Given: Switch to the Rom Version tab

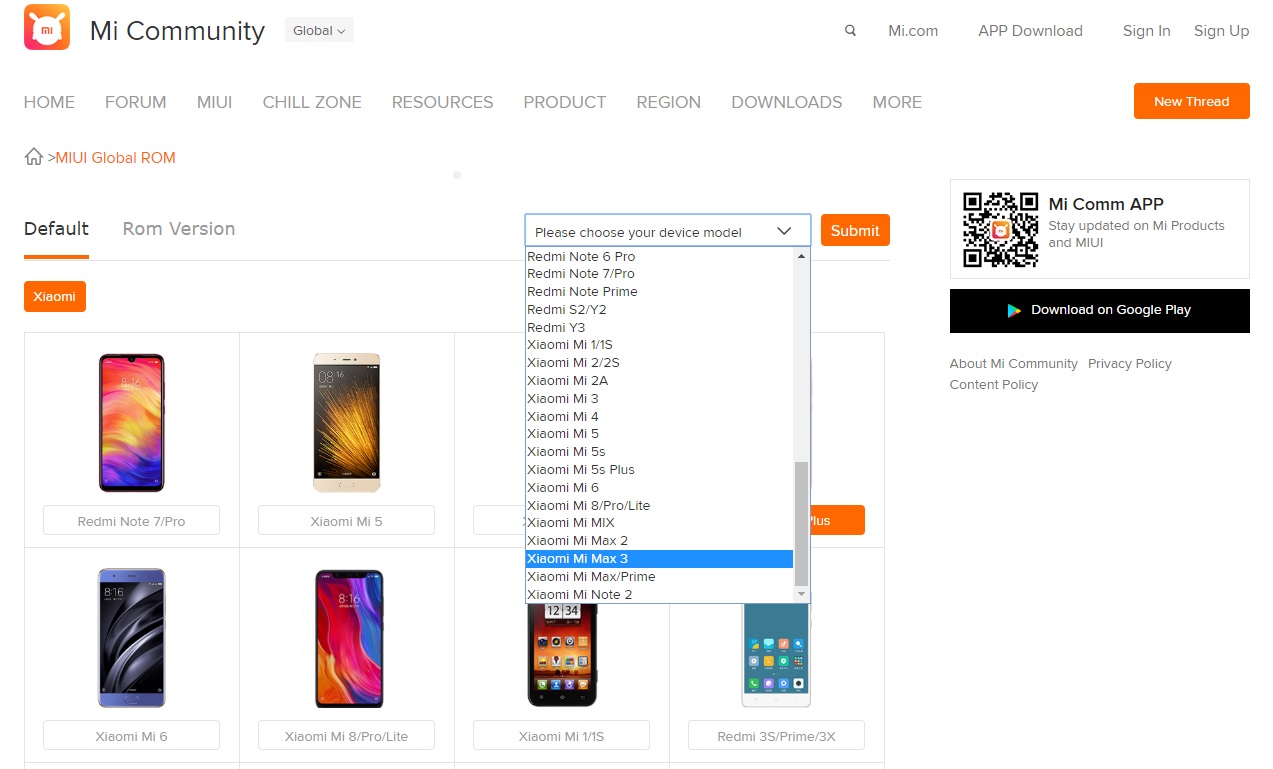Looking at the screenshot, I should pos(179,229).
